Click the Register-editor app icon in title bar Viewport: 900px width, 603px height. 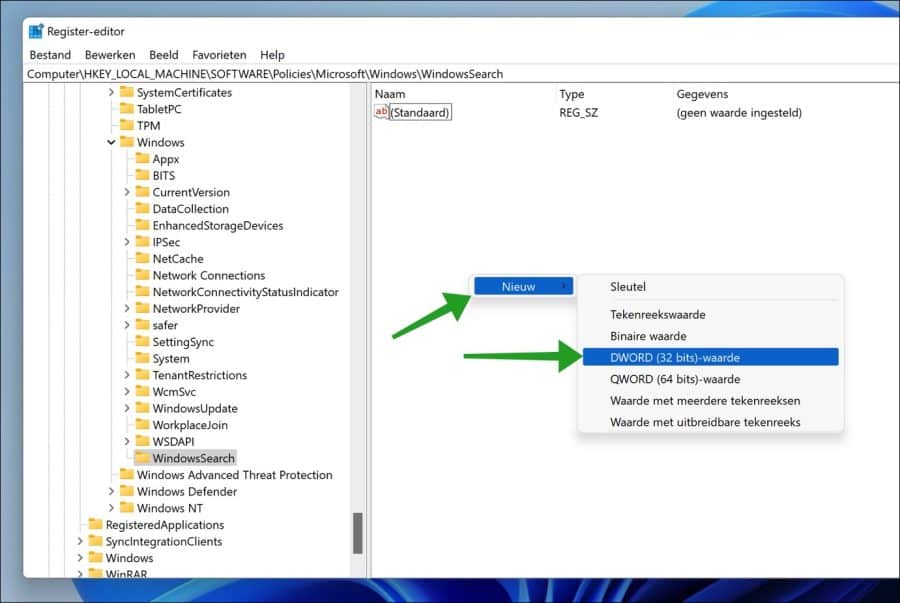point(36,31)
